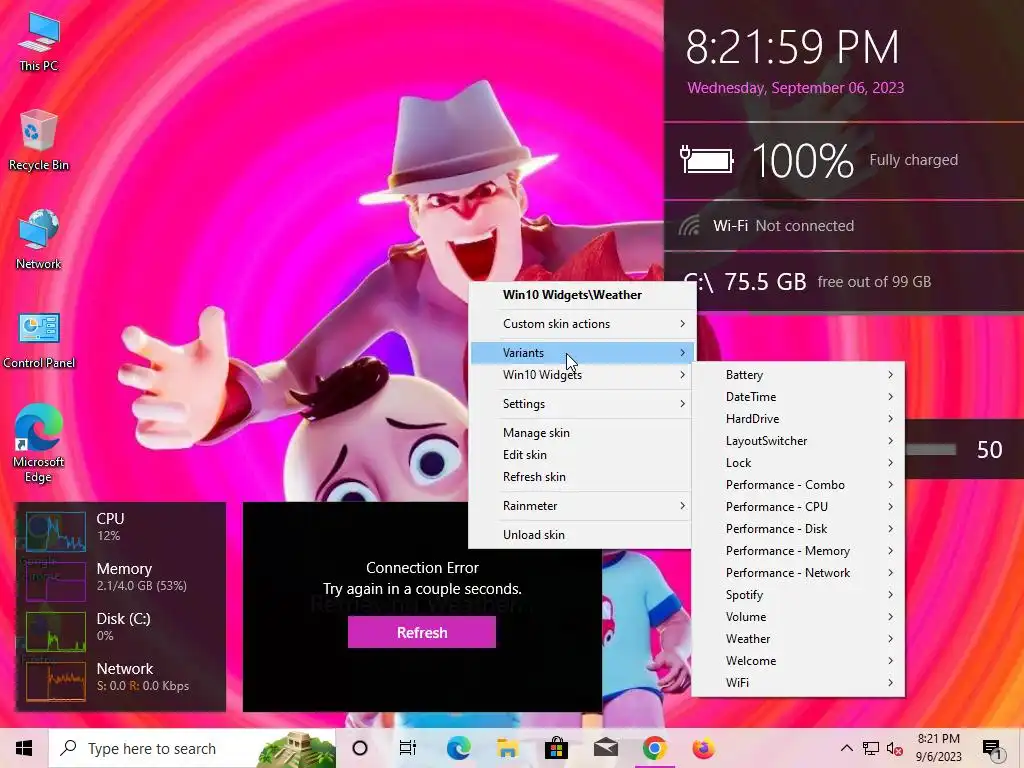Expand the Weather submenu
Screen dimensions: 1024x768
798,639
